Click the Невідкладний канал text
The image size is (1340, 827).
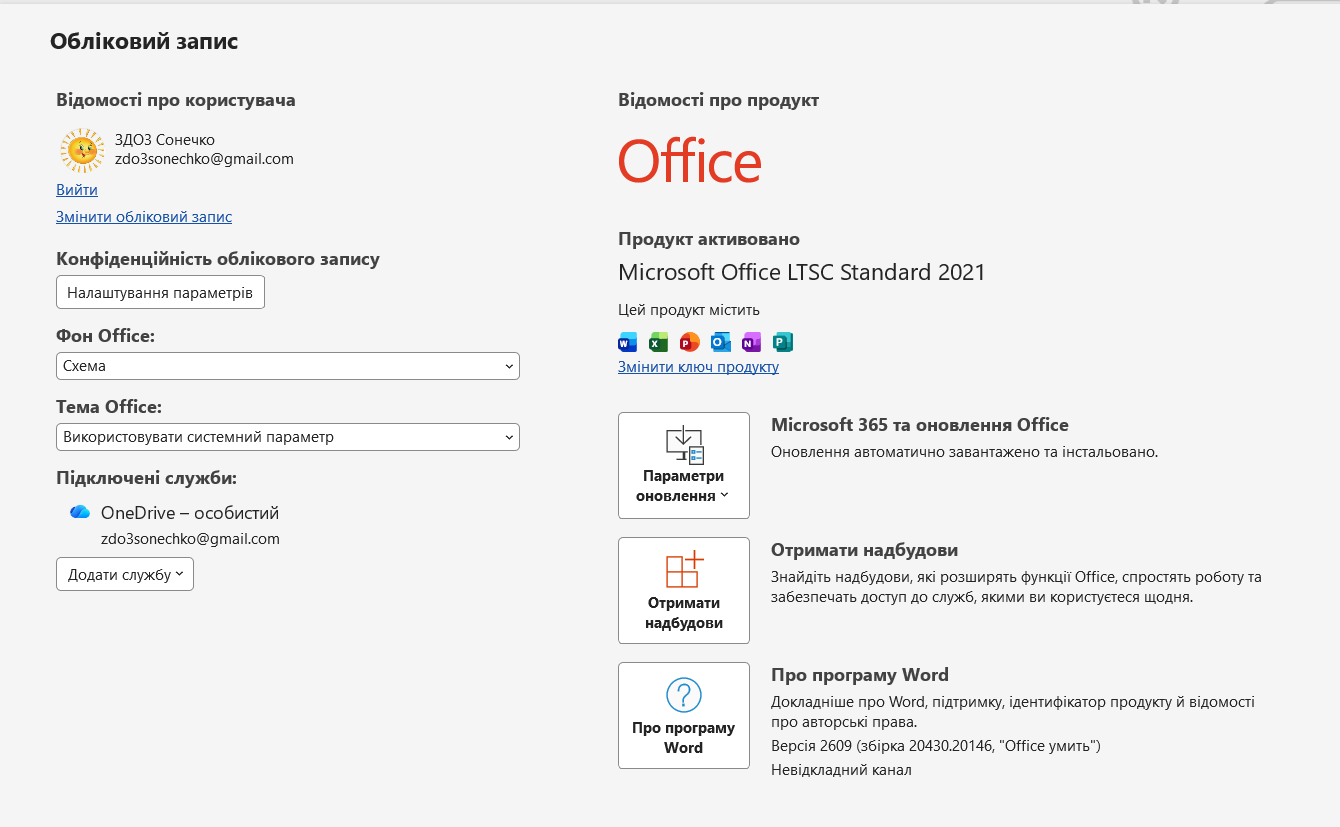(841, 770)
